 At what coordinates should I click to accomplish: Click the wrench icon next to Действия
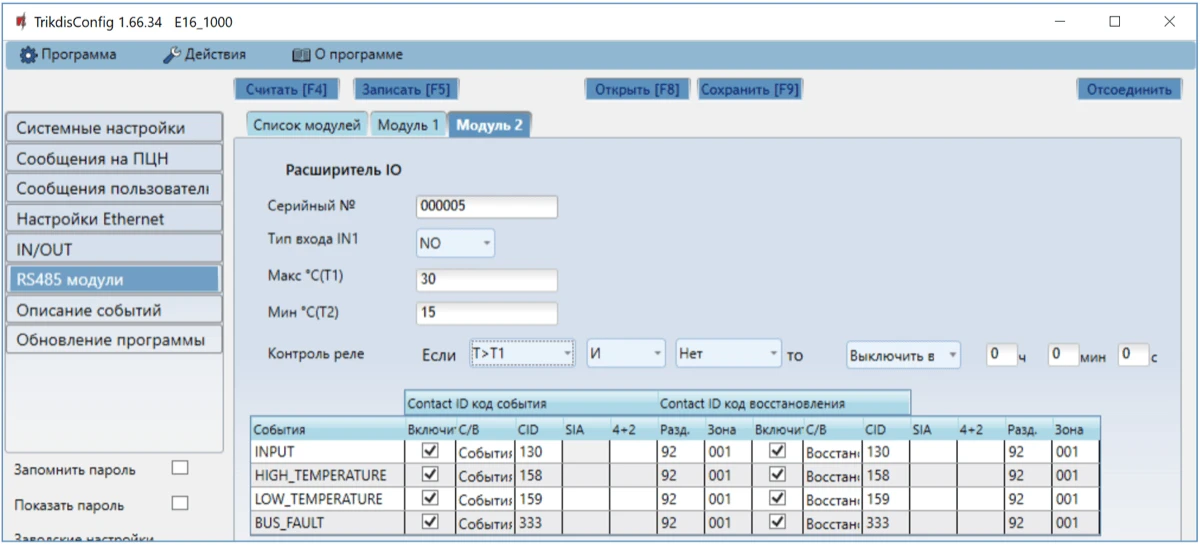point(171,55)
